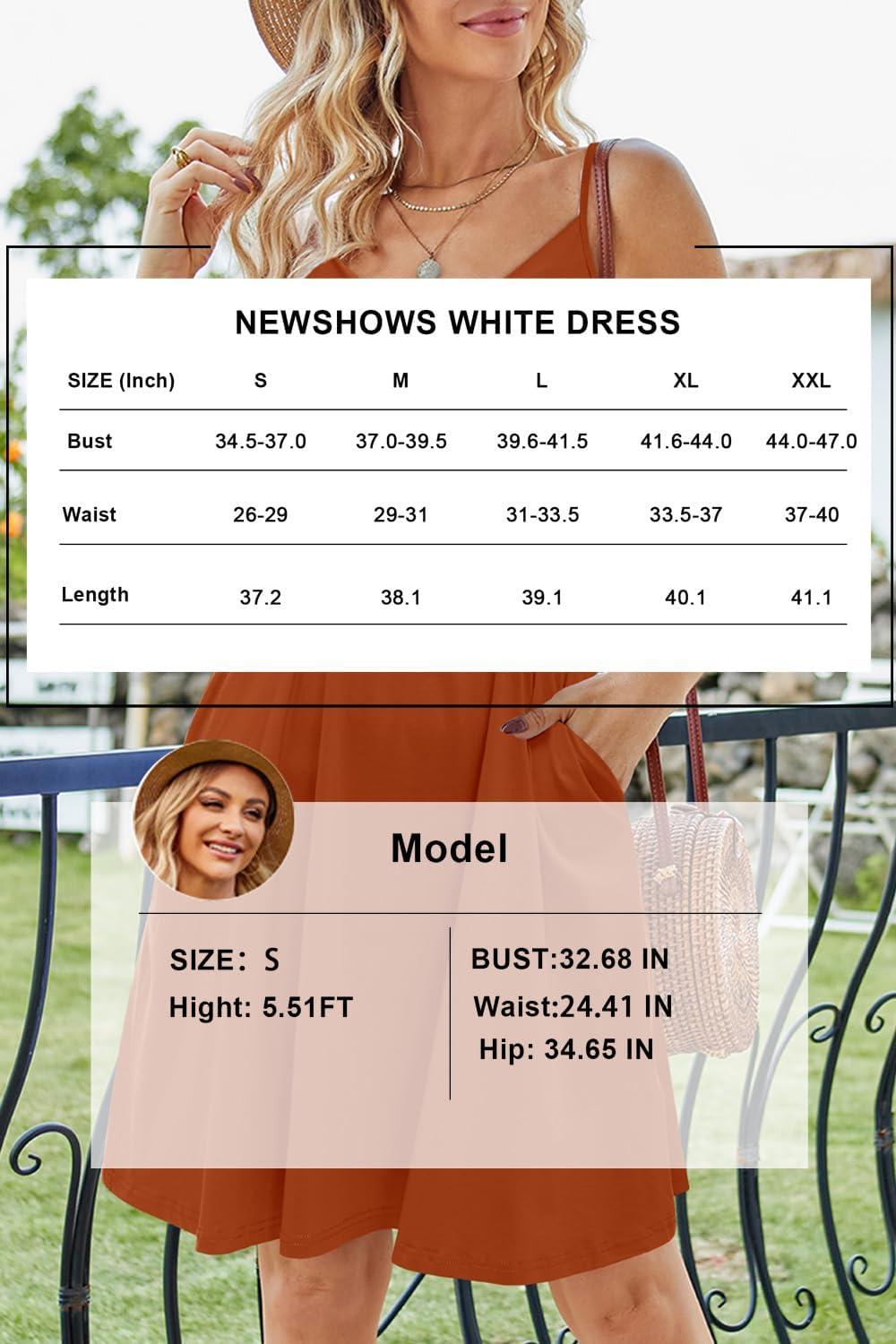Click the SIZE (Inch) header label

tap(121, 381)
